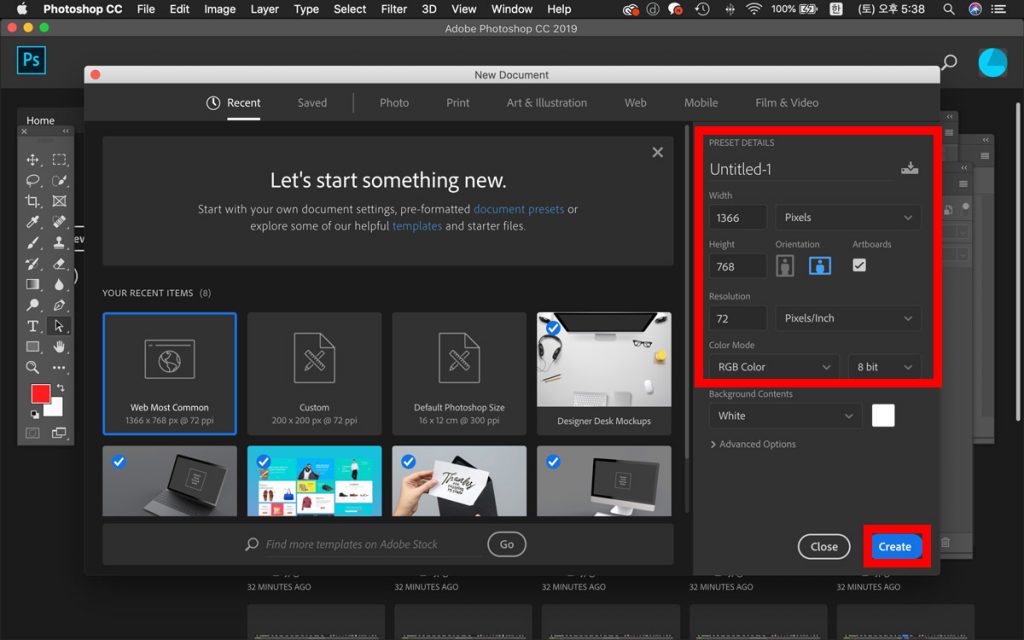1024x640 pixels.
Task: Select the Eyedropper tool
Action: coord(32,222)
